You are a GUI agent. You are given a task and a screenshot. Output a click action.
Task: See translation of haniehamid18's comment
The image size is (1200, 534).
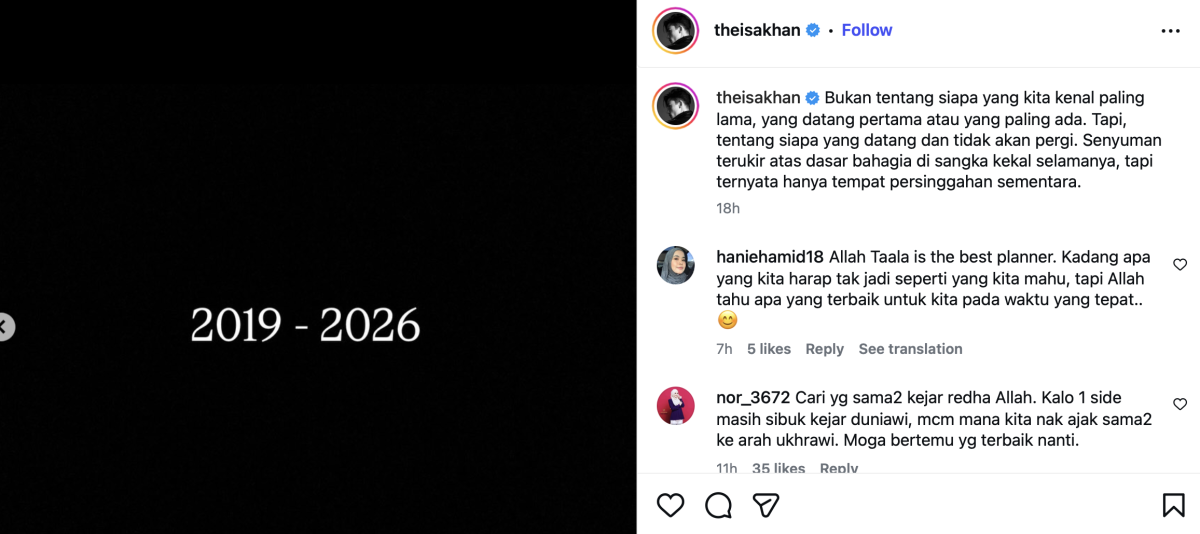click(910, 349)
